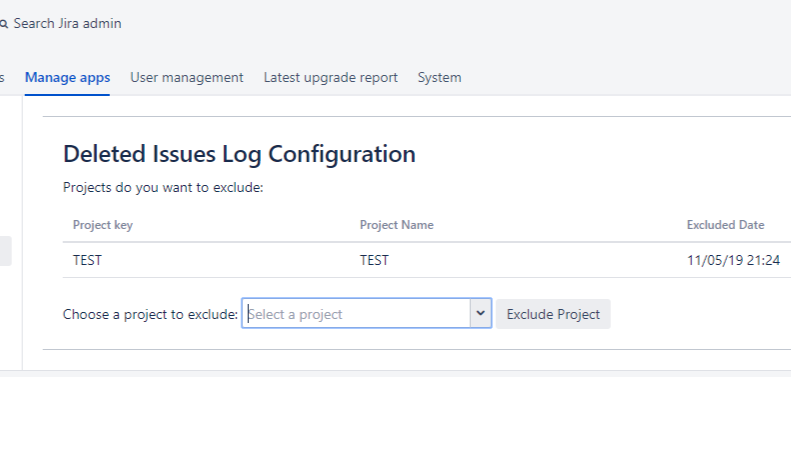Click the 11/05/19 21:24 excluded date cell
Image resolution: width=791 pixels, height=450 pixels.
click(x=733, y=261)
